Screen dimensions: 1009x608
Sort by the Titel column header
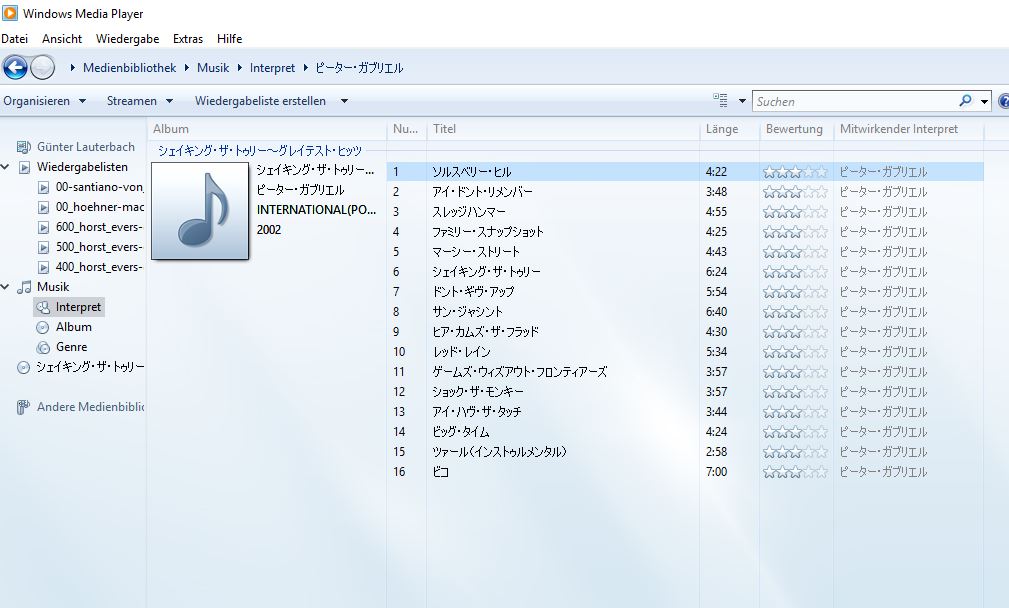[562, 129]
